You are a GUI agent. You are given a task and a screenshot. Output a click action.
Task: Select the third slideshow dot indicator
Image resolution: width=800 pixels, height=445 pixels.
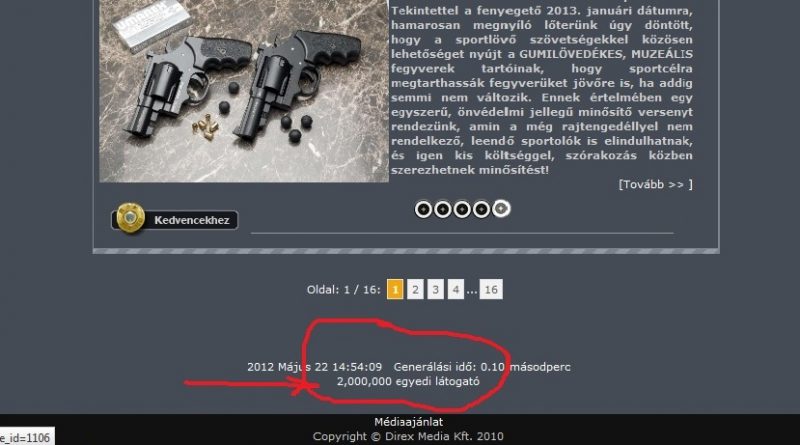coord(462,209)
